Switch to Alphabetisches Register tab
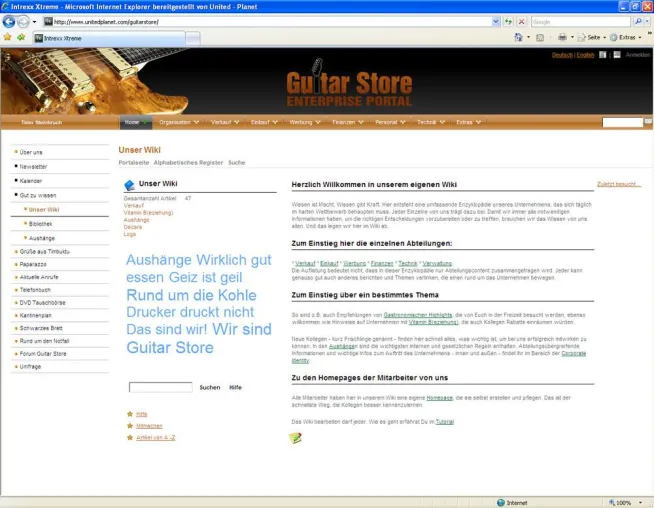This screenshot has width=654, height=508. [188, 163]
